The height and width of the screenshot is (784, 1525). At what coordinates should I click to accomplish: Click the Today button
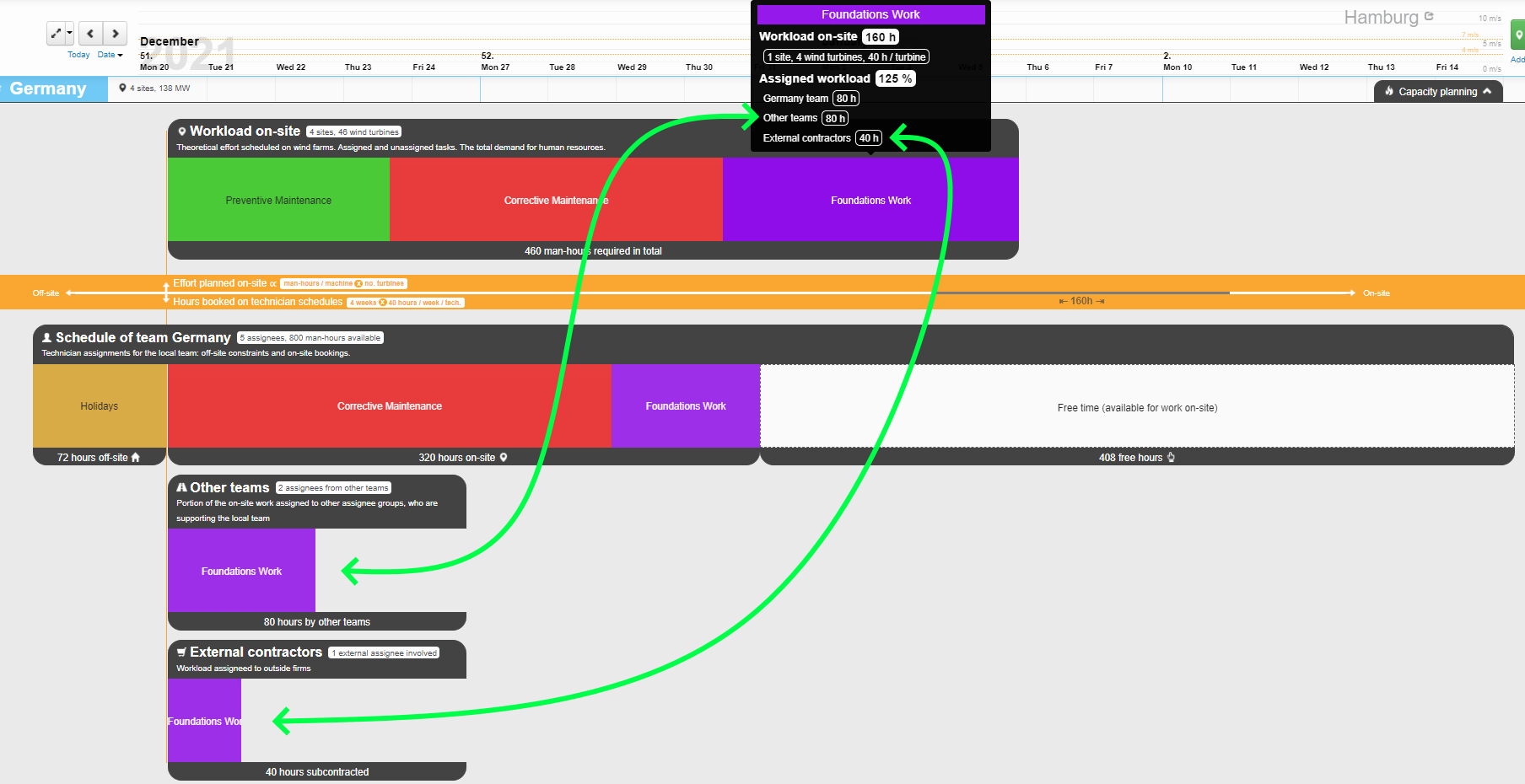coord(78,54)
